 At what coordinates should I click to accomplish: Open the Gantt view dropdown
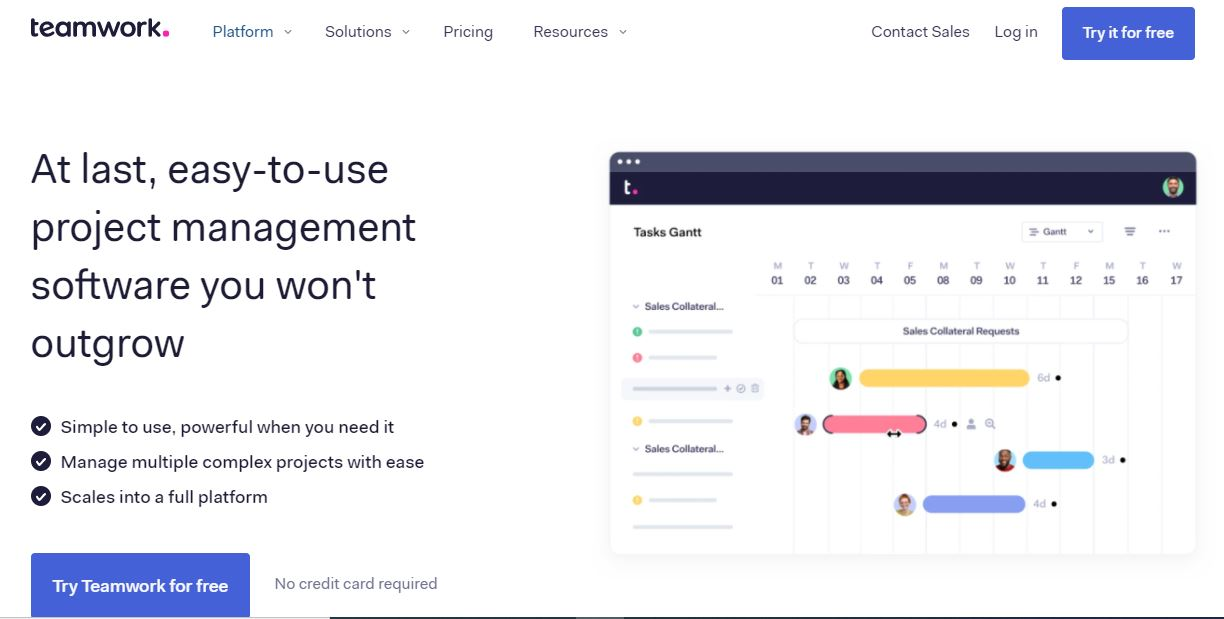1062,231
